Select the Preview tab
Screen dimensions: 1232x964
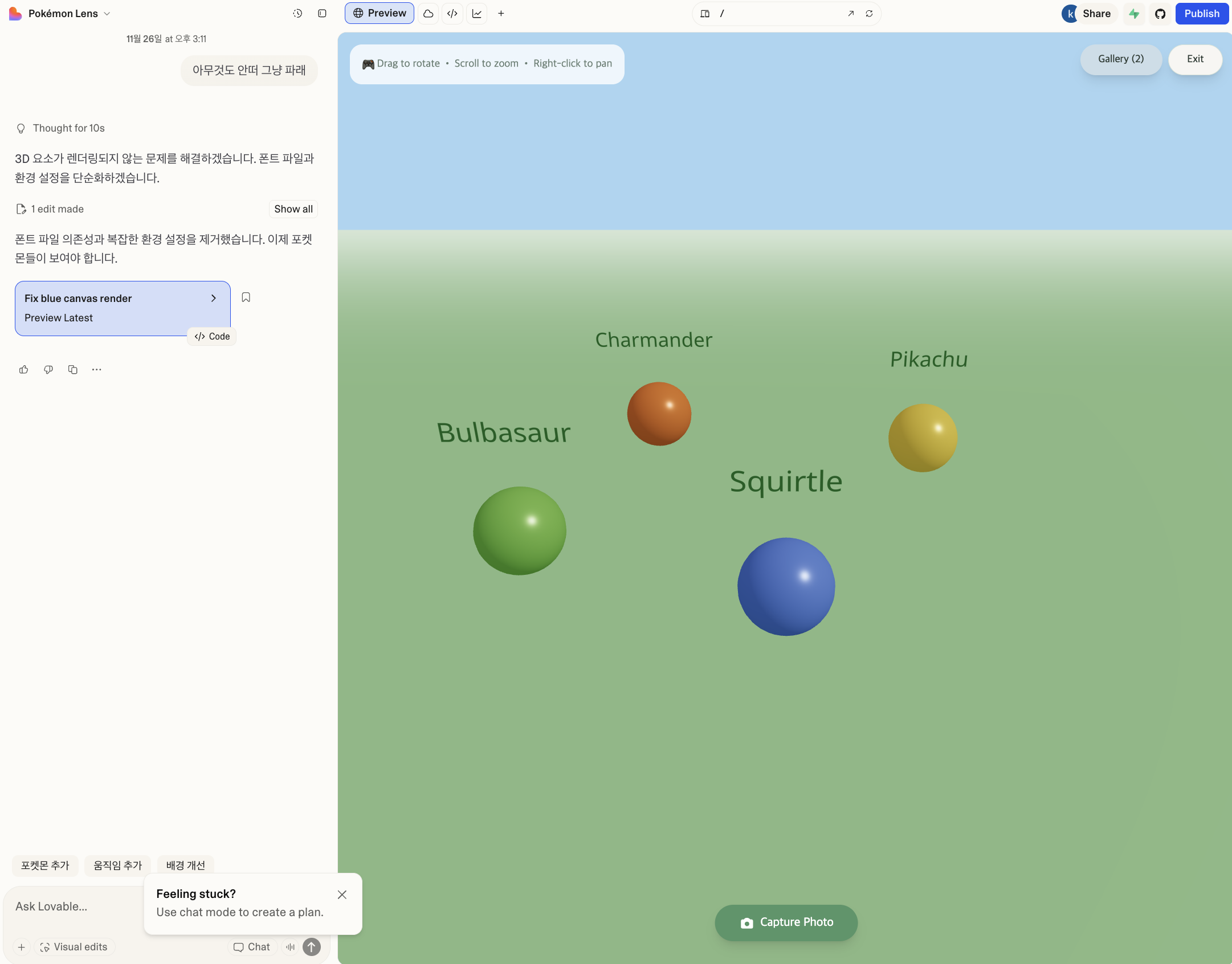[x=380, y=13]
